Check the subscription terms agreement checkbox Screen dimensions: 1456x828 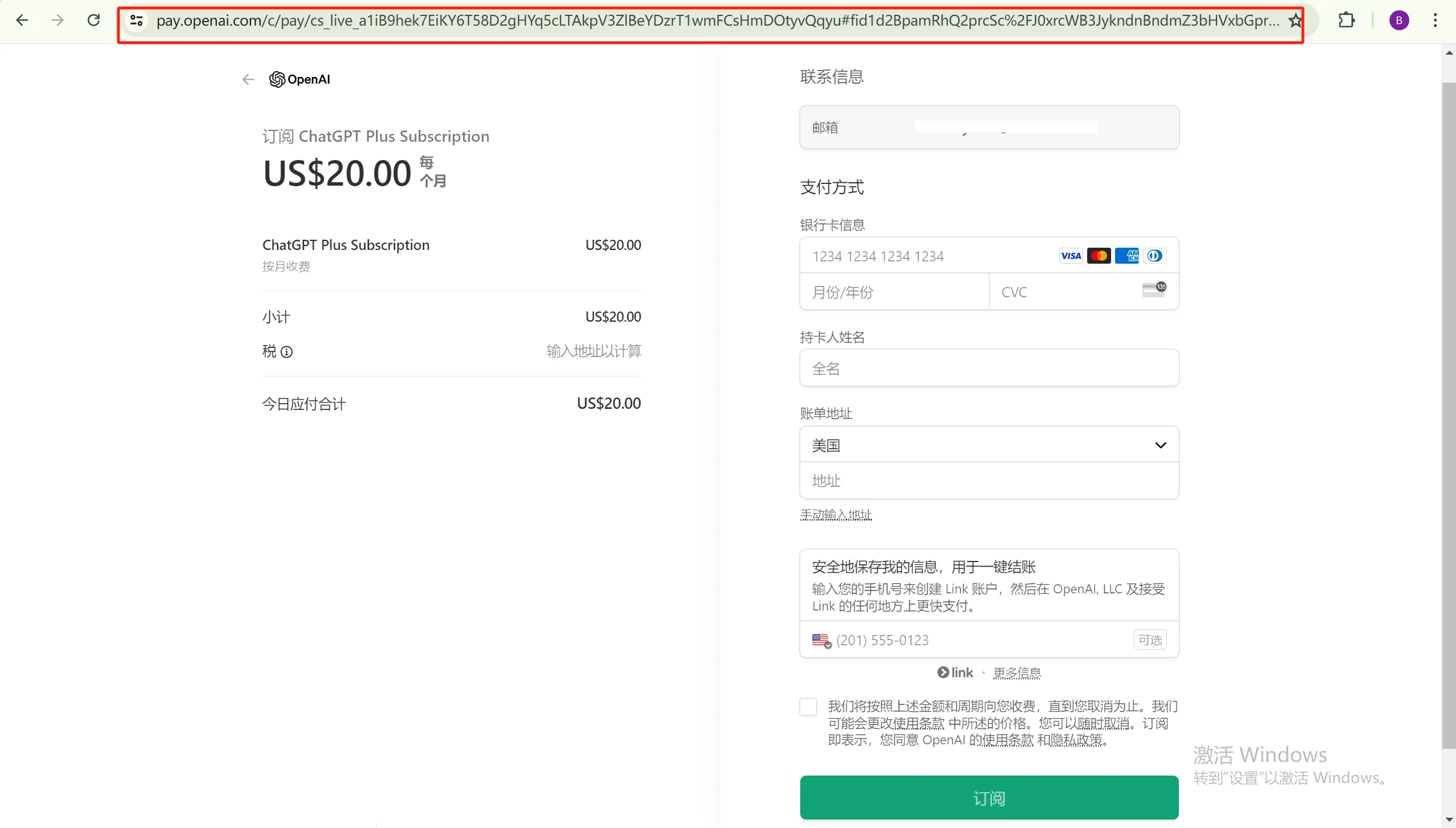coord(808,707)
